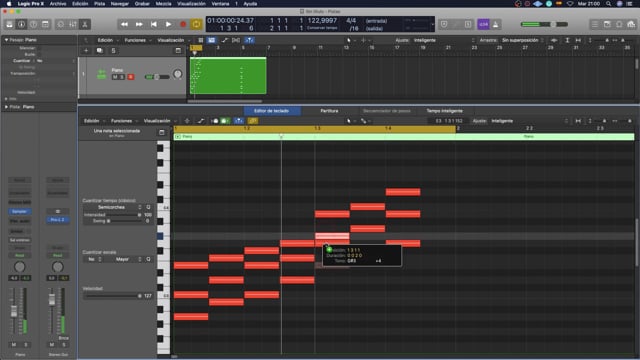The width and height of the screenshot is (640, 360).
Task: Expand the Pista: Piano inspector section
Action: point(6,107)
